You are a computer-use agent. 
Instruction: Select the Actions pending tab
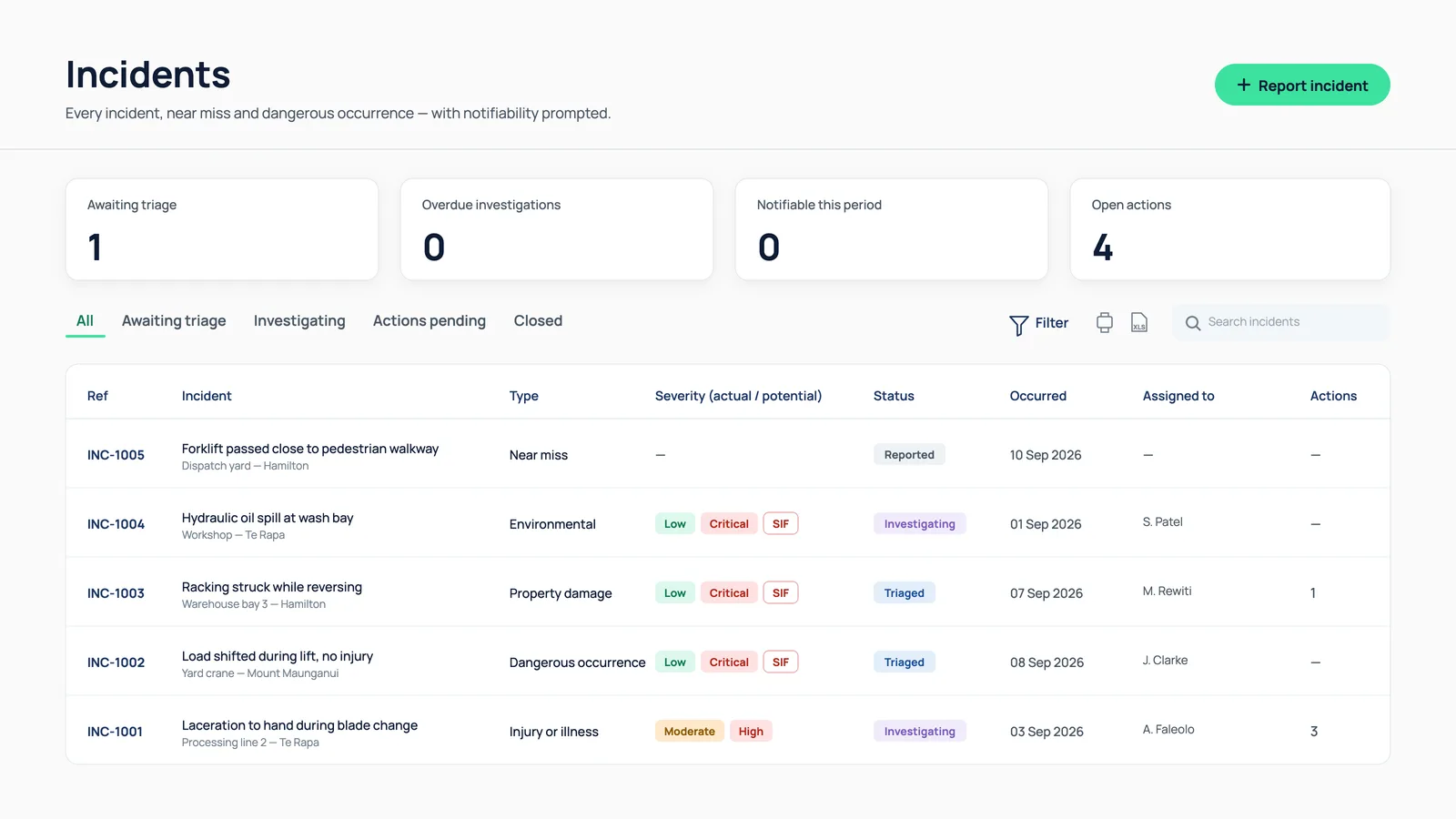430,321
